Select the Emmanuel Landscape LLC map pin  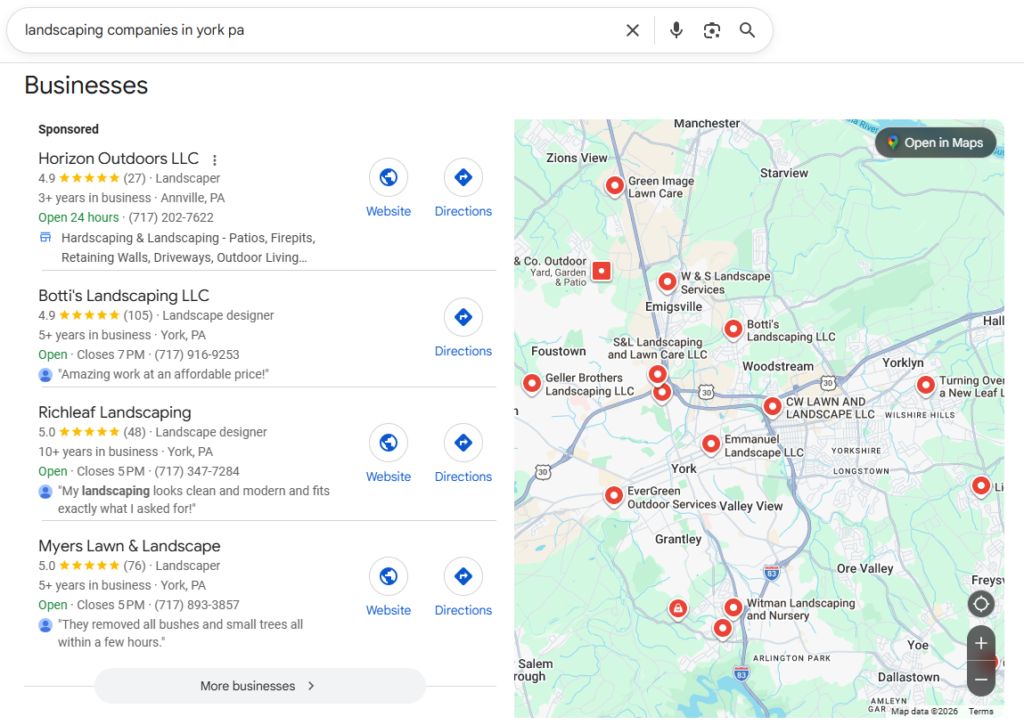pos(711,443)
